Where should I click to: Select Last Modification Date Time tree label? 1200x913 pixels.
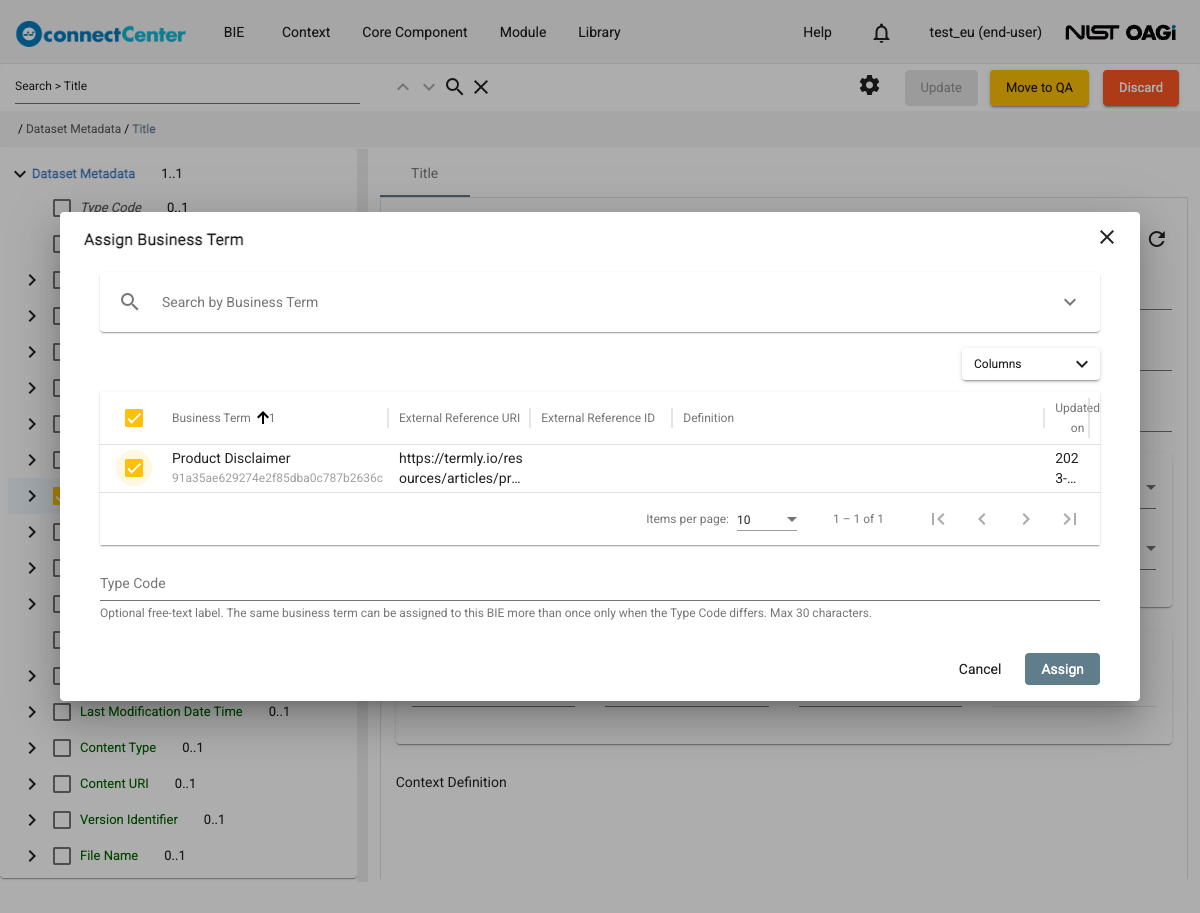[x=161, y=712]
